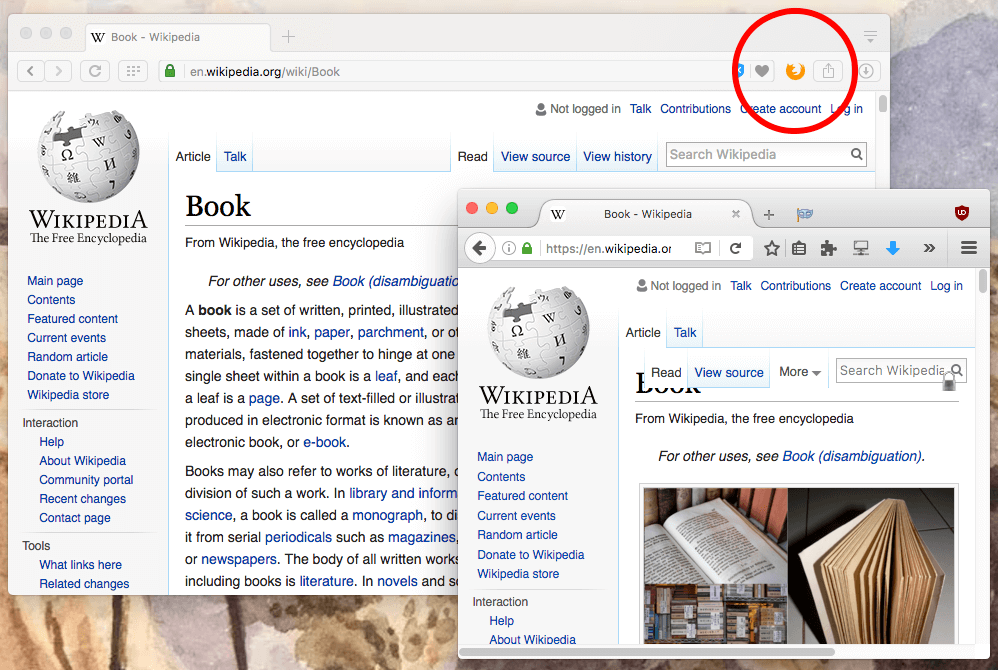
Task: Open Talk tab in Opera window
Action: tap(235, 156)
